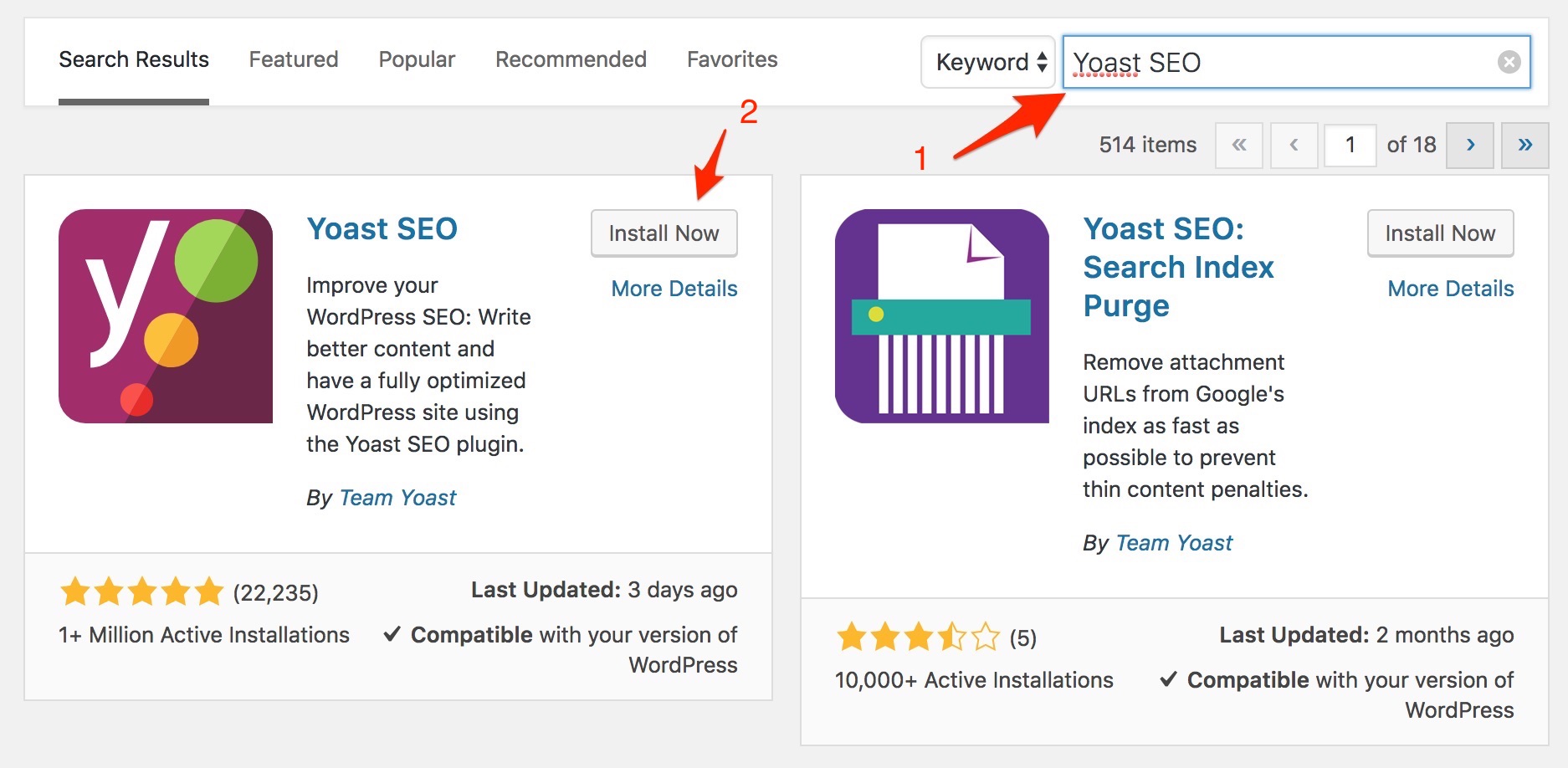Select the Recommended tab
Image resolution: width=1568 pixels, height=768 pixels.
(570, 59)
